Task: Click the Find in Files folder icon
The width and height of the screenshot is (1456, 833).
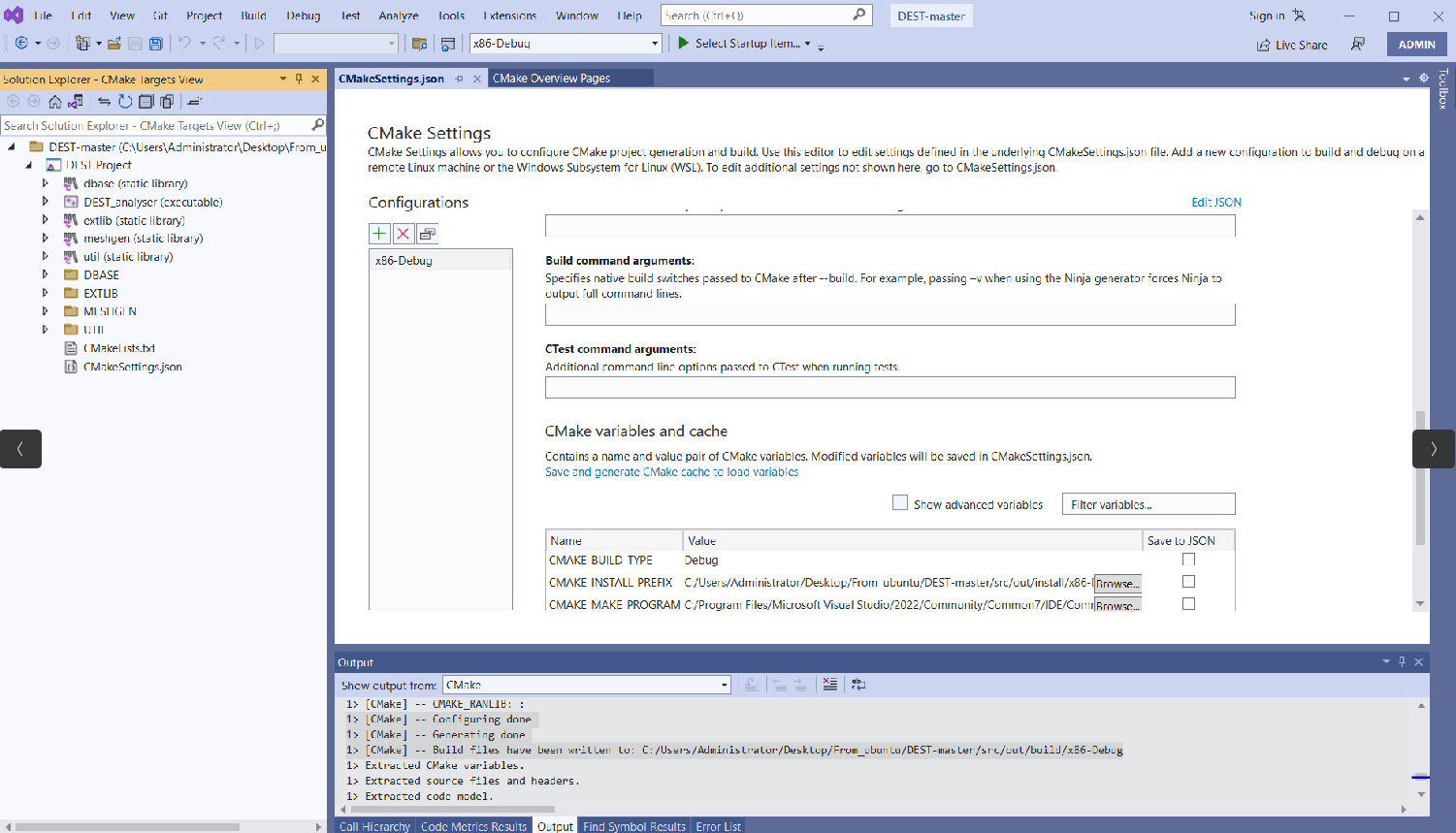Action: point(419,44)
